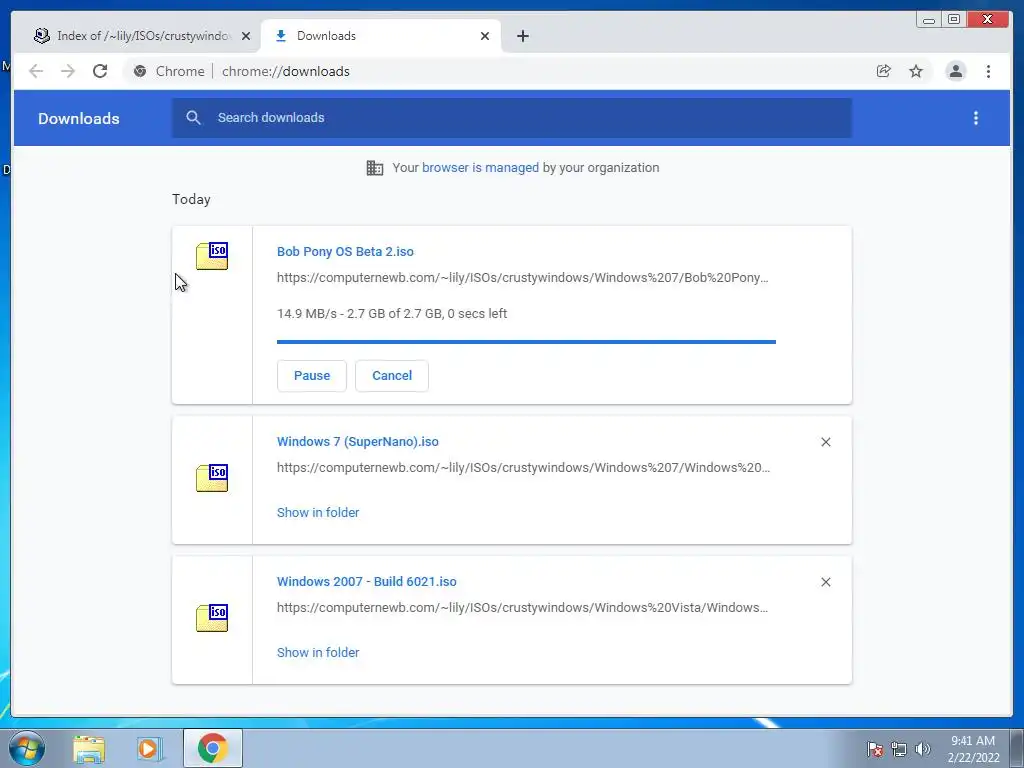Open the Downloads page more actions menu
Screen dimensions: 1024x768
click(x=976, y=118)
